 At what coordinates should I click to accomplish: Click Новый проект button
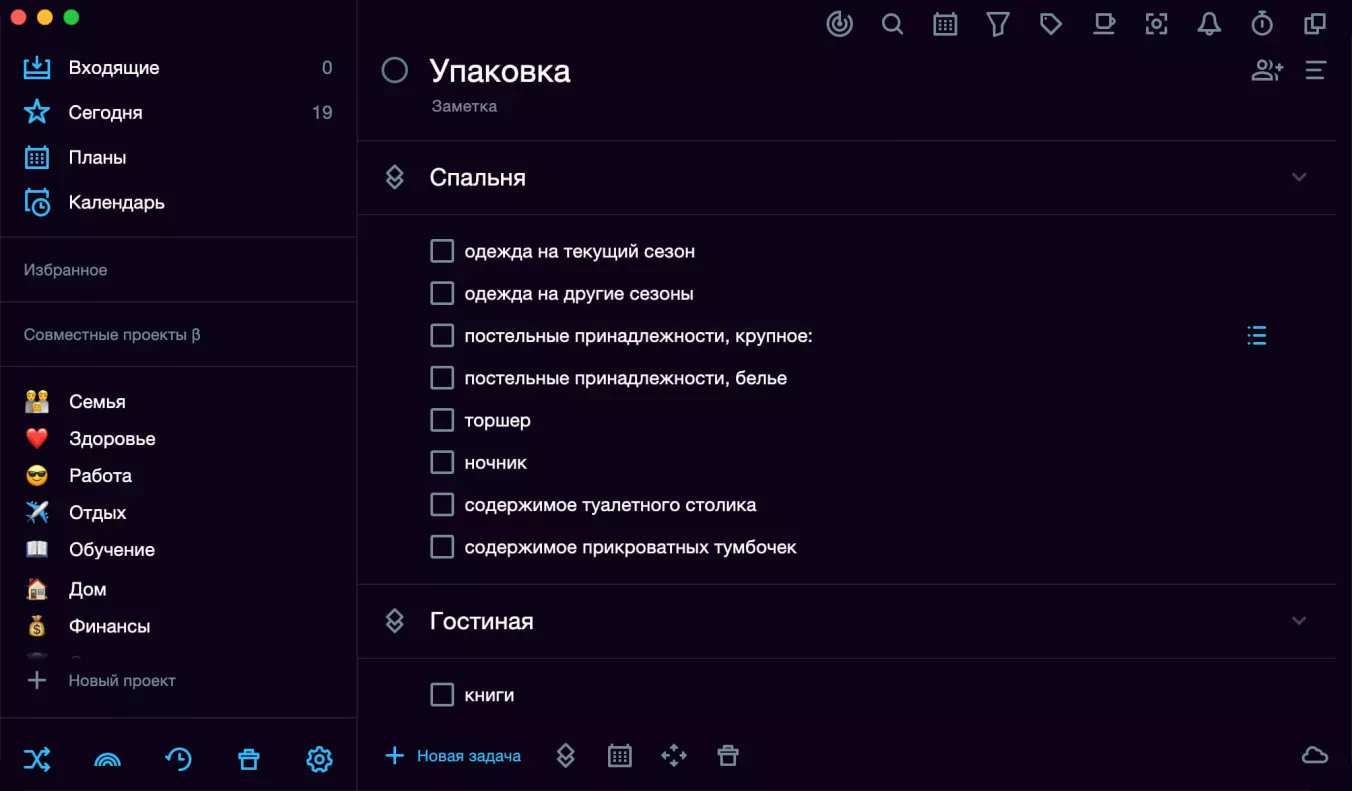click(101, 680)
